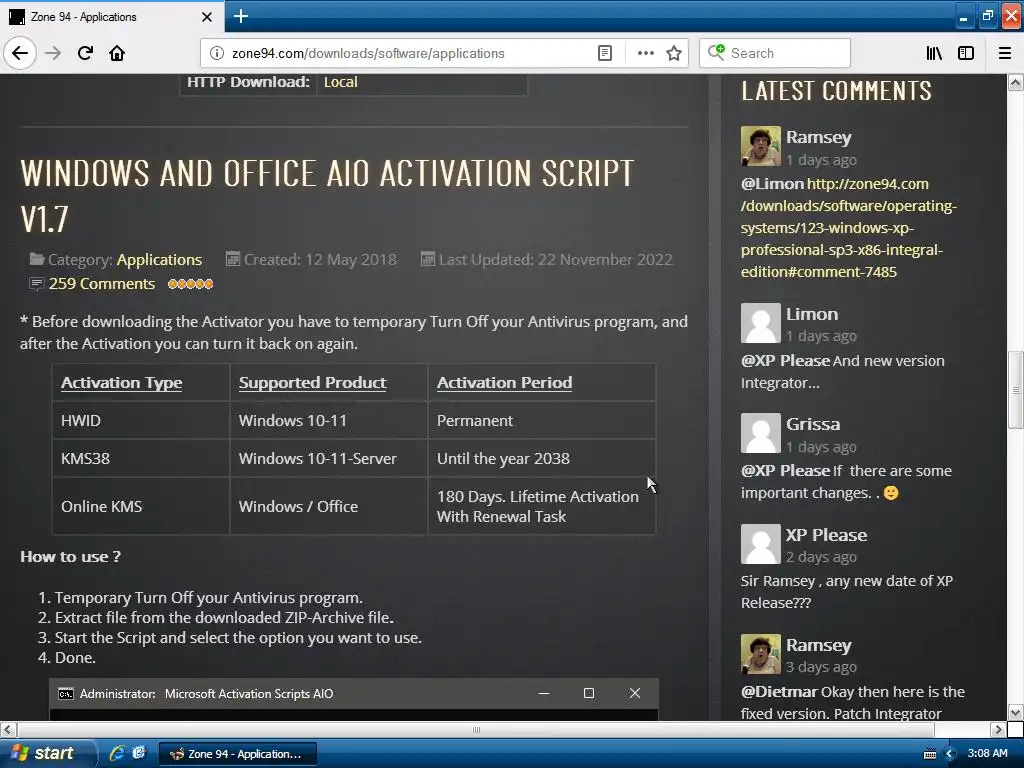Select the Online KMS table cell

(x=140, y=506)
